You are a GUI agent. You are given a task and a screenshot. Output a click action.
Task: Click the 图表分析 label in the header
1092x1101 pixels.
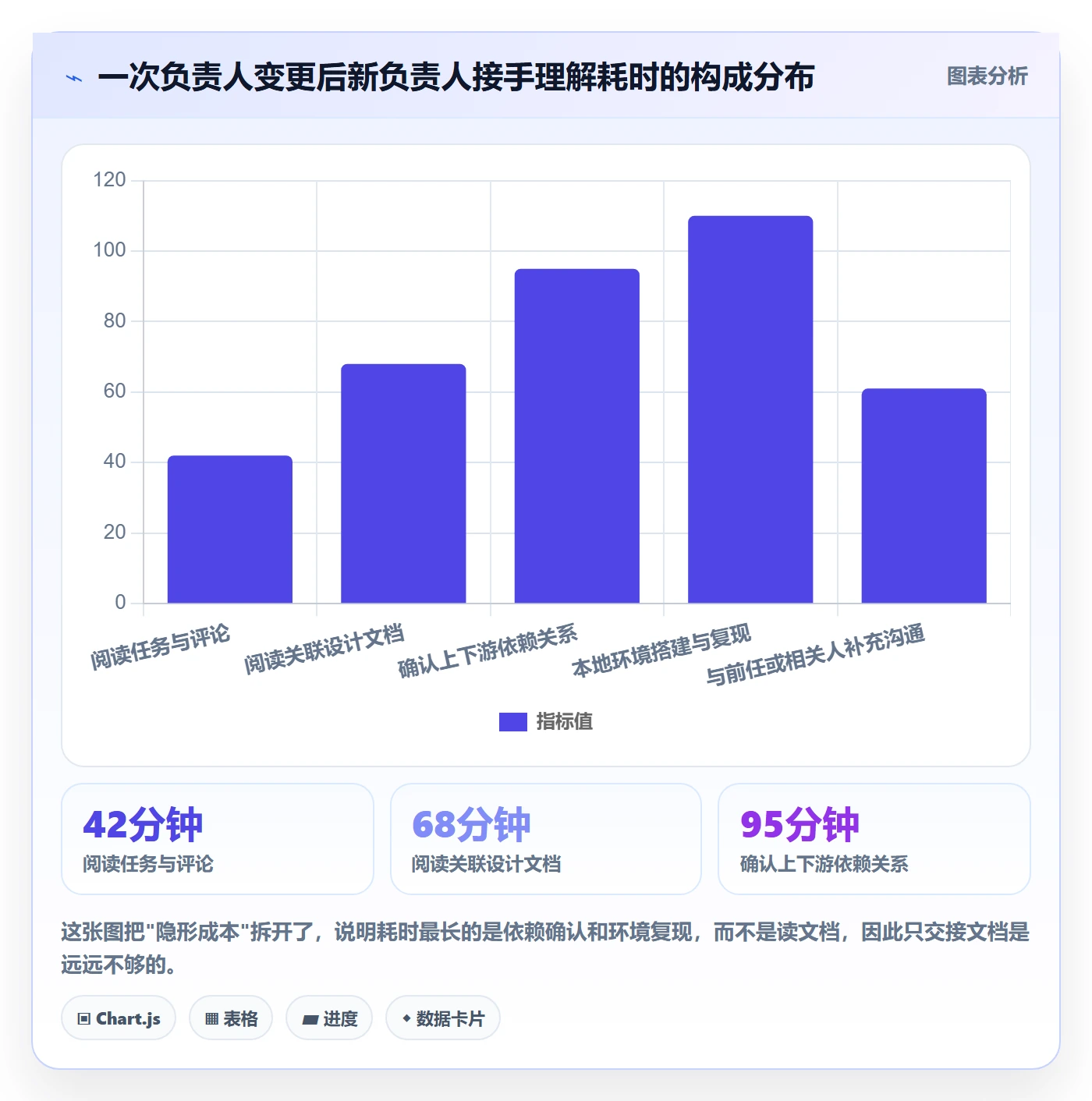[x=987, y=76]
